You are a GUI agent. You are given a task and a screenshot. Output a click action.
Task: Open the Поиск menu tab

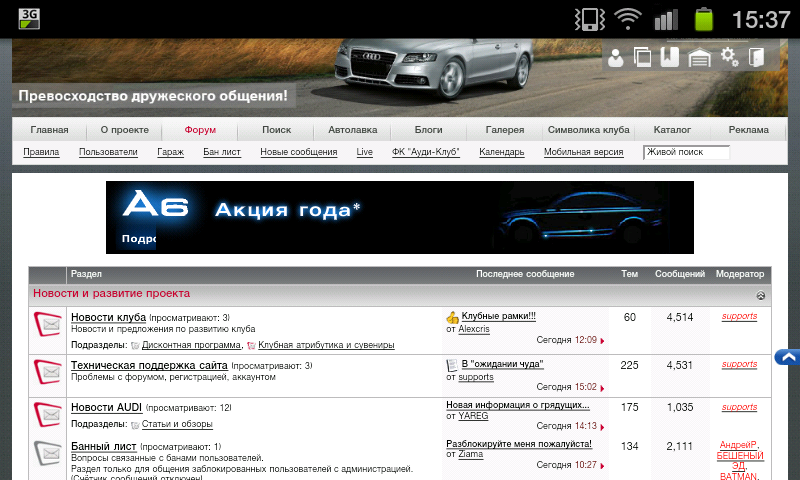point(277,130)
